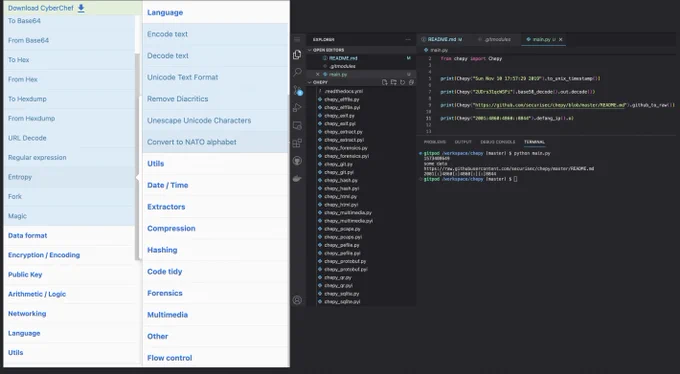Open the Explorer files icon in activity bar

297,55
